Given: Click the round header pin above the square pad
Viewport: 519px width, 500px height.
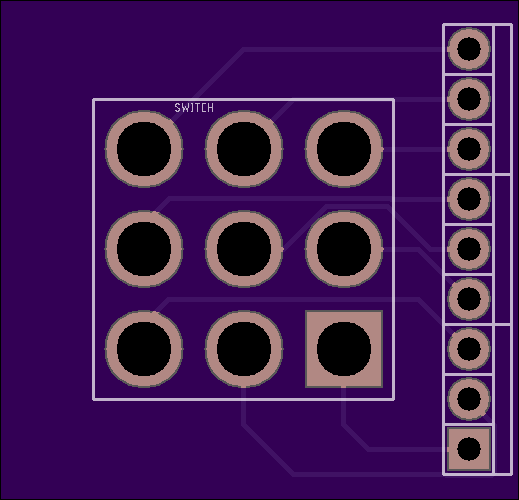Looking at the screenshot, I should 469,399.
